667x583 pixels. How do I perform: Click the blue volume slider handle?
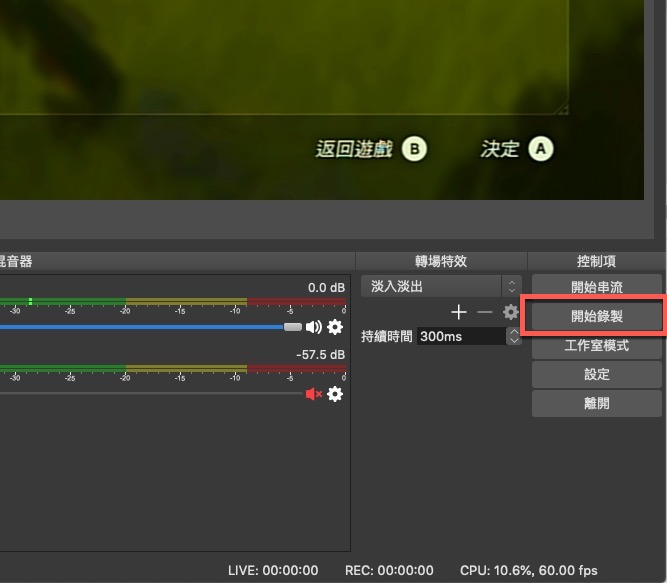[292, 327]
